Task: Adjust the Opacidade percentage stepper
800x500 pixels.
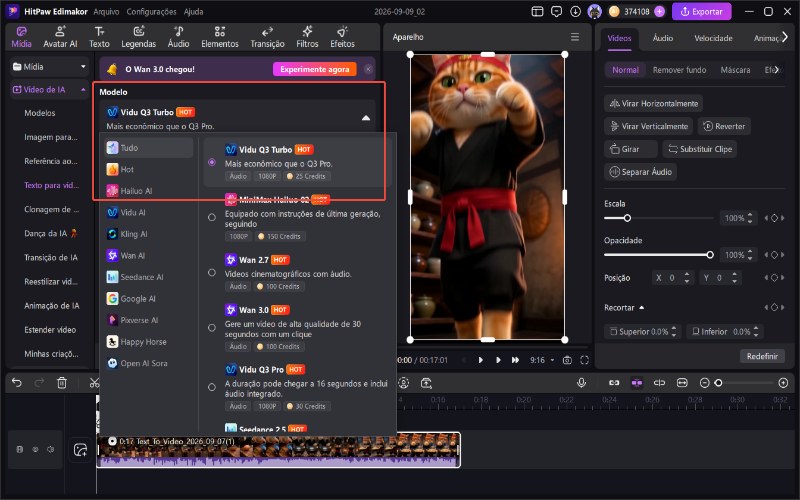Action: pos(749,255)
